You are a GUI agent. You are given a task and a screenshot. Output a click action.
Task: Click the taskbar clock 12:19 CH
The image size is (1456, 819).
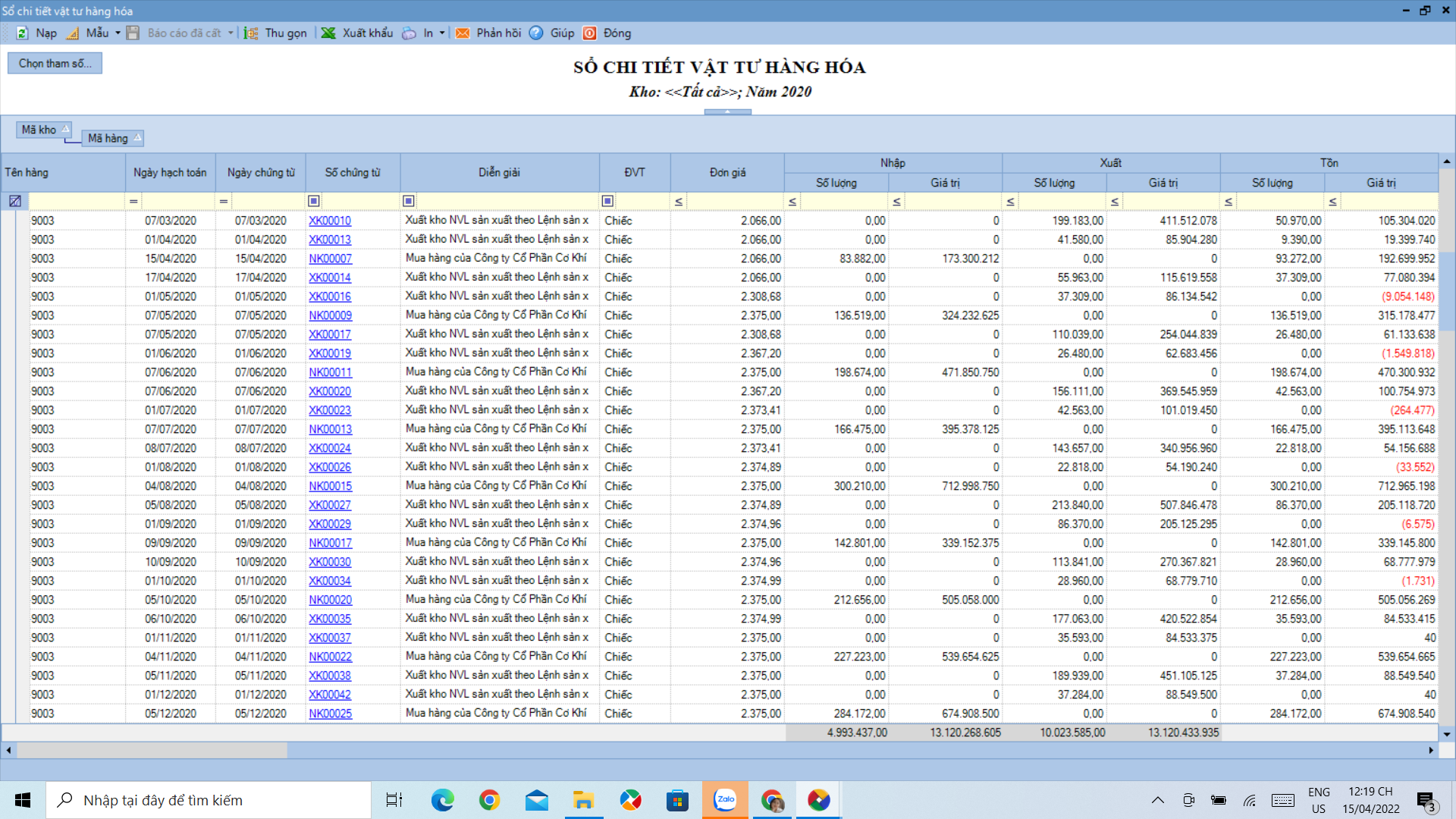[1370, 792]
